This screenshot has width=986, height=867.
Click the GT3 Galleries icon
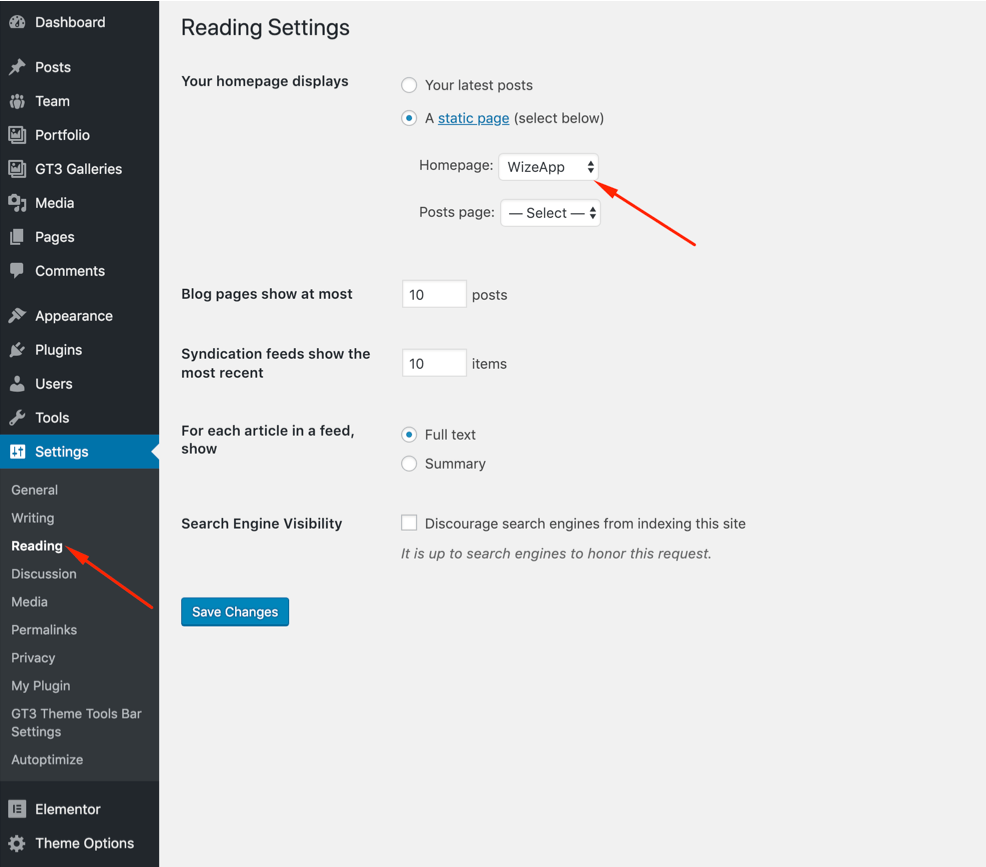click(x=18, y=169)
